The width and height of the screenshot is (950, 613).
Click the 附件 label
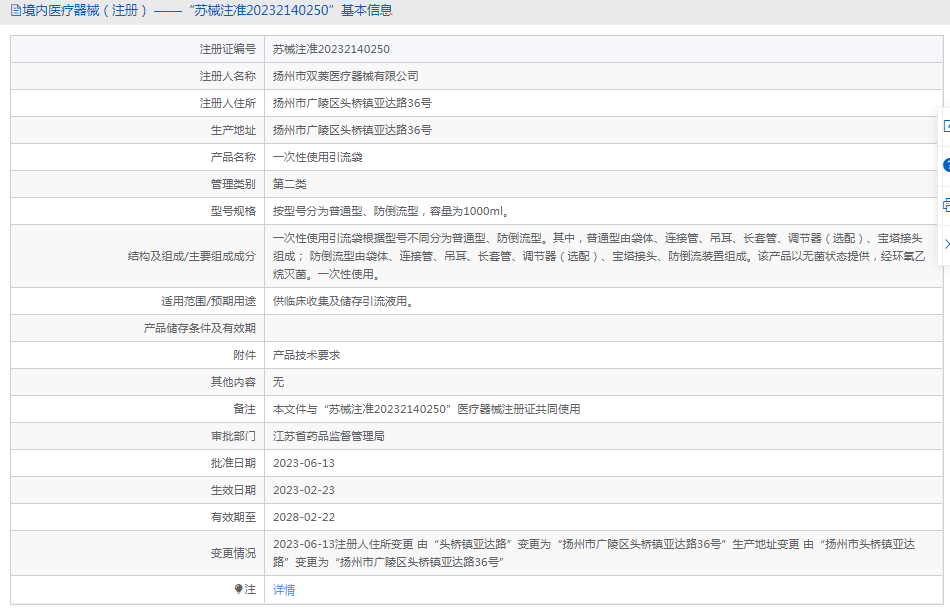245,356
